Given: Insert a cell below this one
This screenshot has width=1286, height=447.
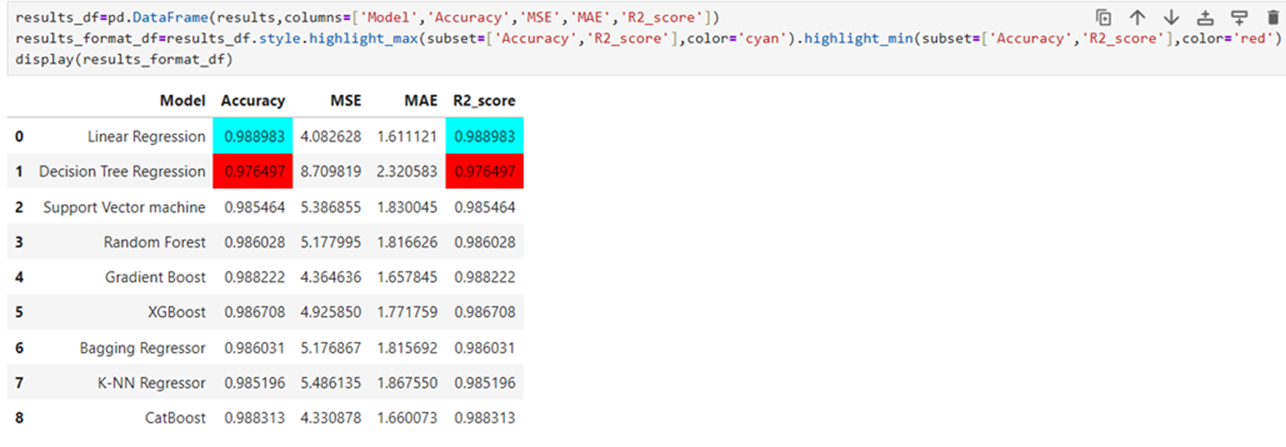Looking at the screenshot, I should point(1239,17).
